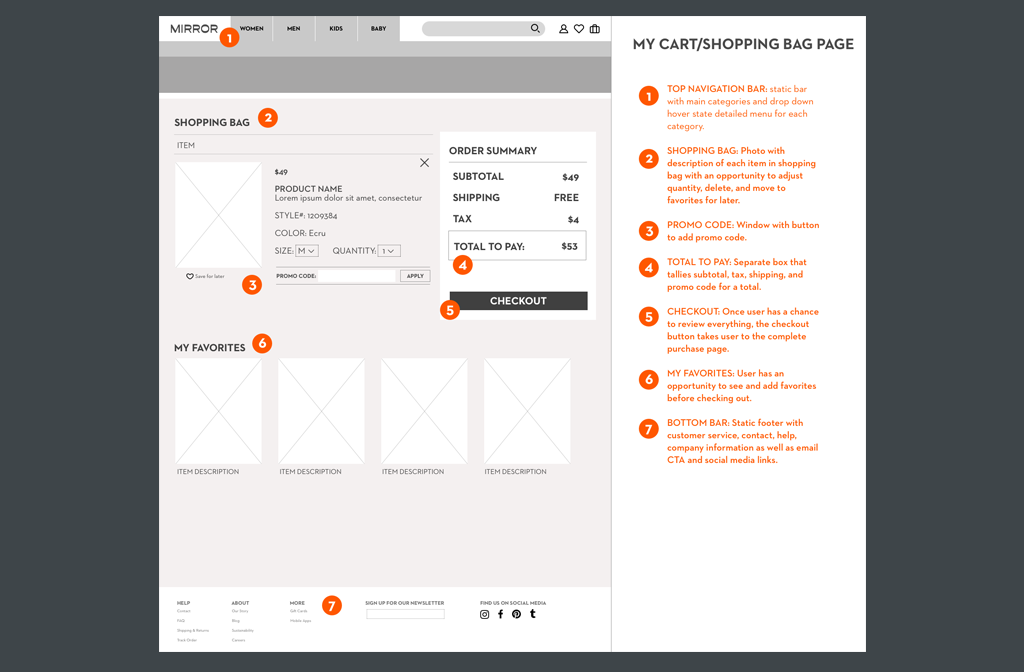
Task: Open the Pinterest social icon
Action: [517, 614]
